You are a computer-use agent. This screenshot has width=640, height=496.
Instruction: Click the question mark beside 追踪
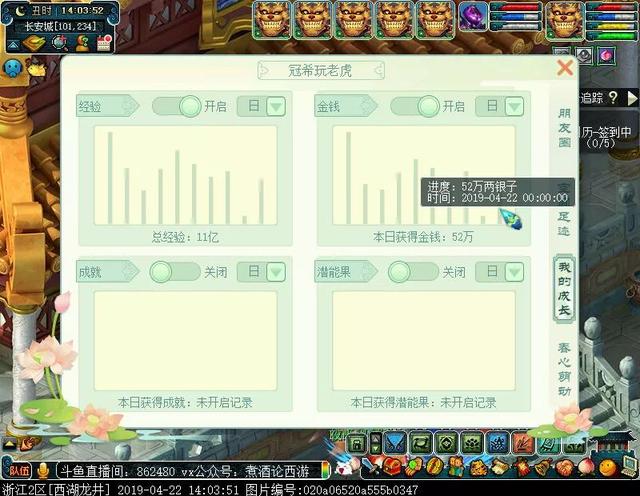613,98
